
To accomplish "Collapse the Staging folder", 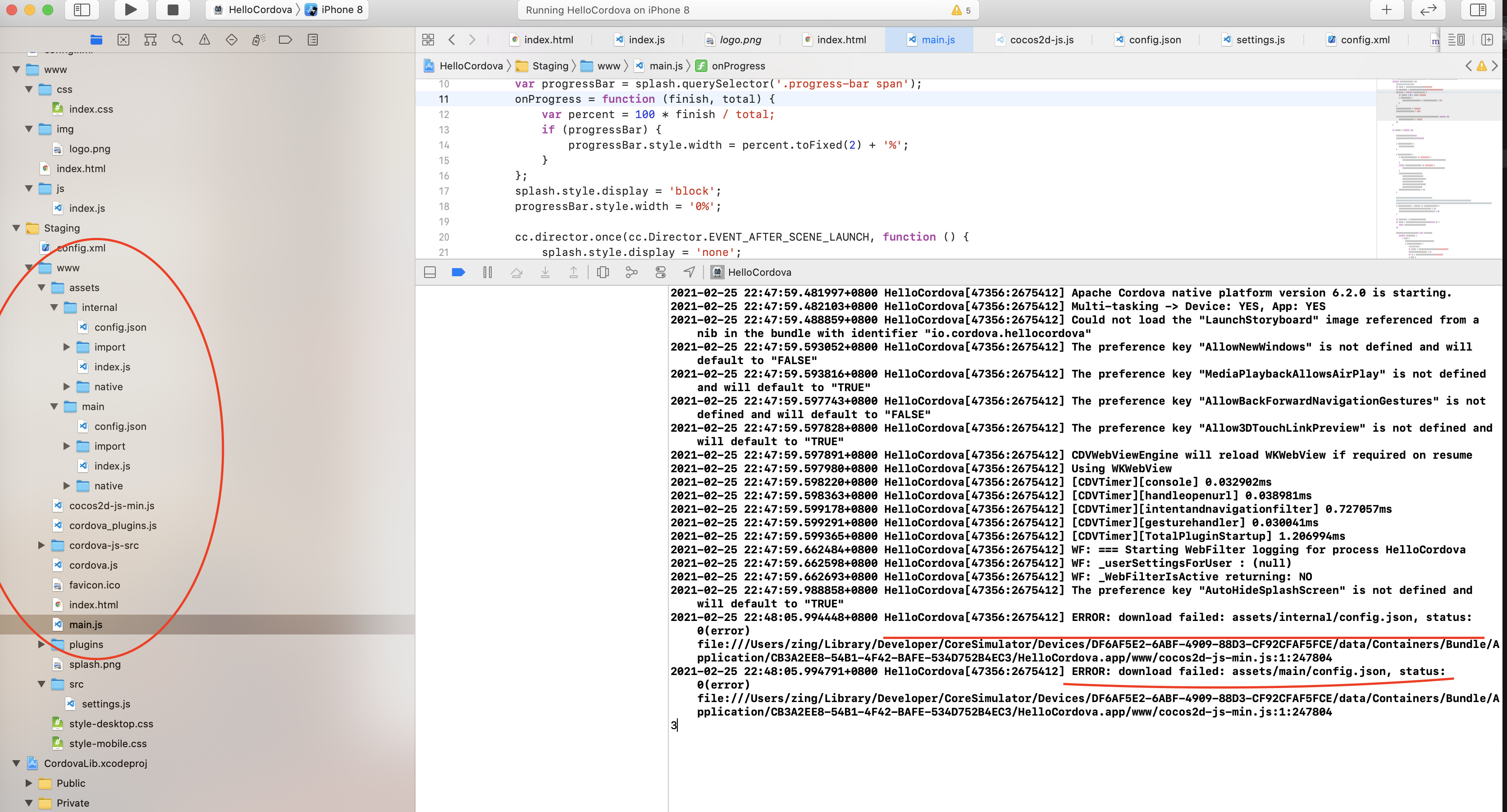I will 16,228.
